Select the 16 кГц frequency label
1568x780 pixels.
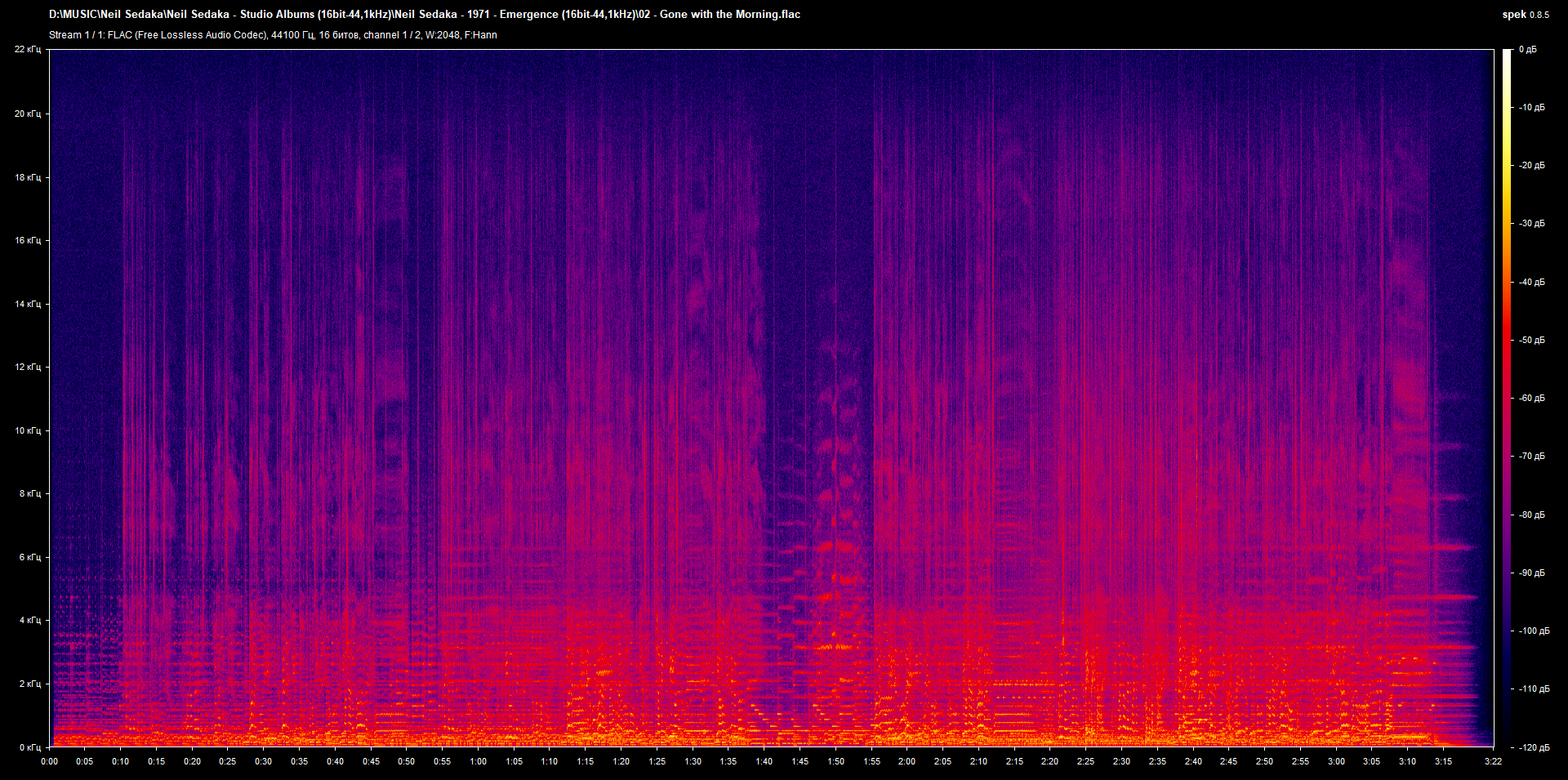point(28,240)
